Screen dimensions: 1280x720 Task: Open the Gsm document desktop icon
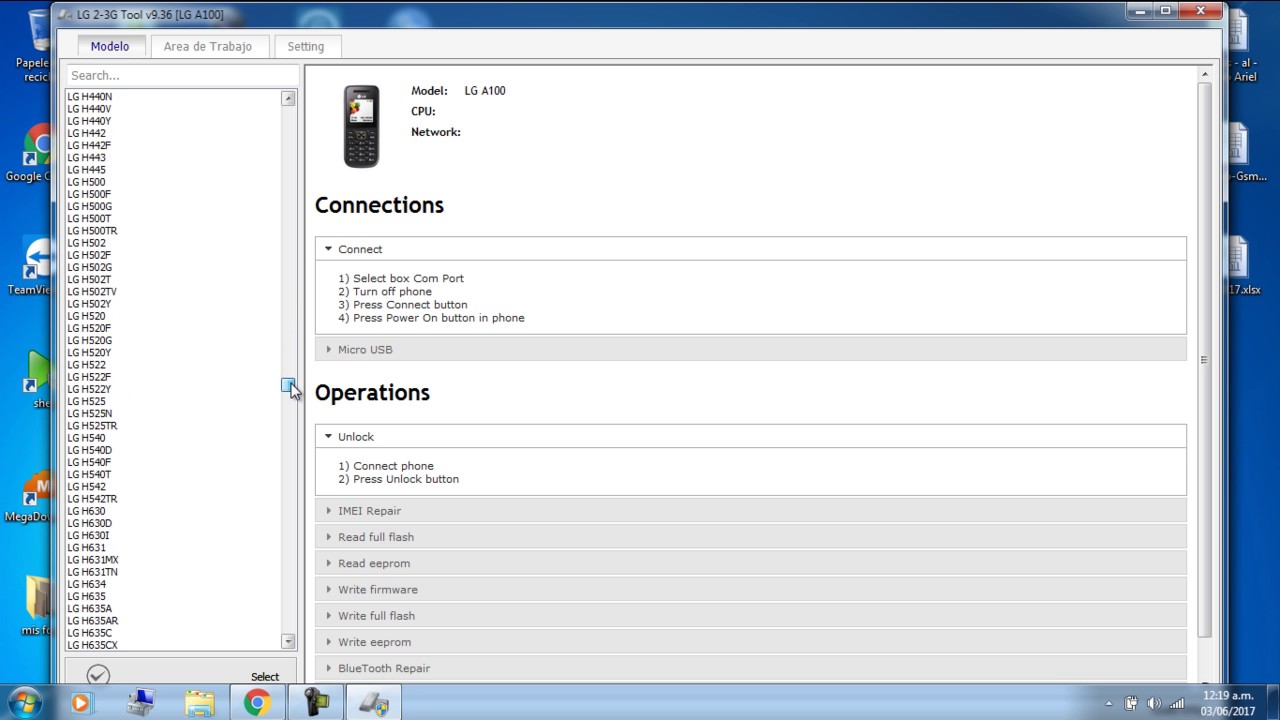point(1243,153)
